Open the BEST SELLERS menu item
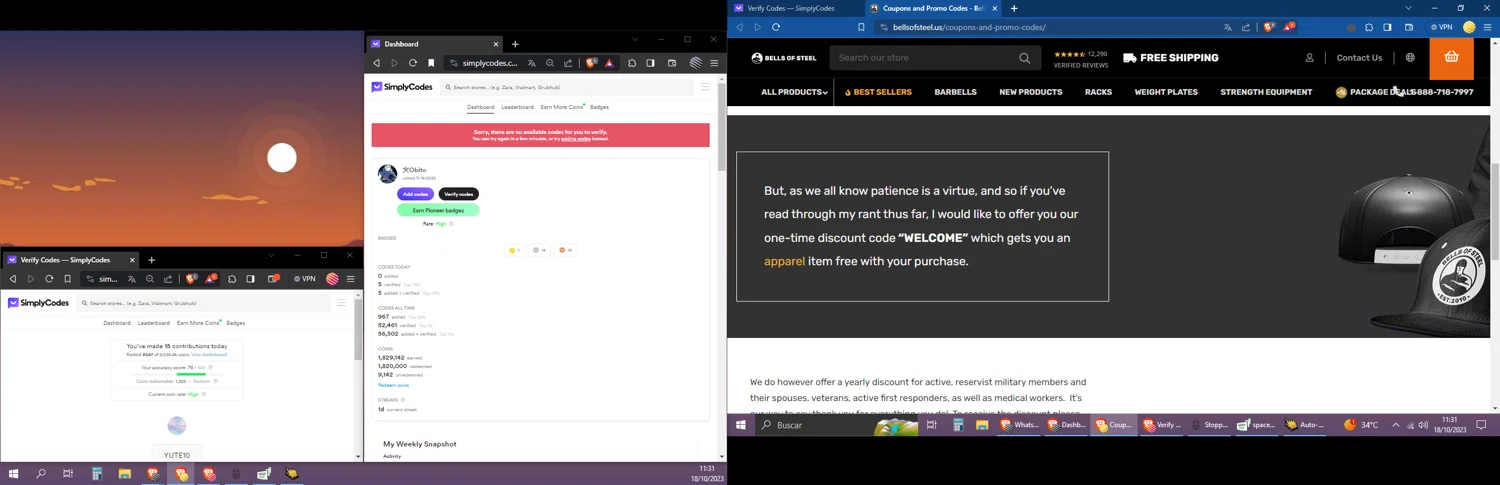 (878, 92)
